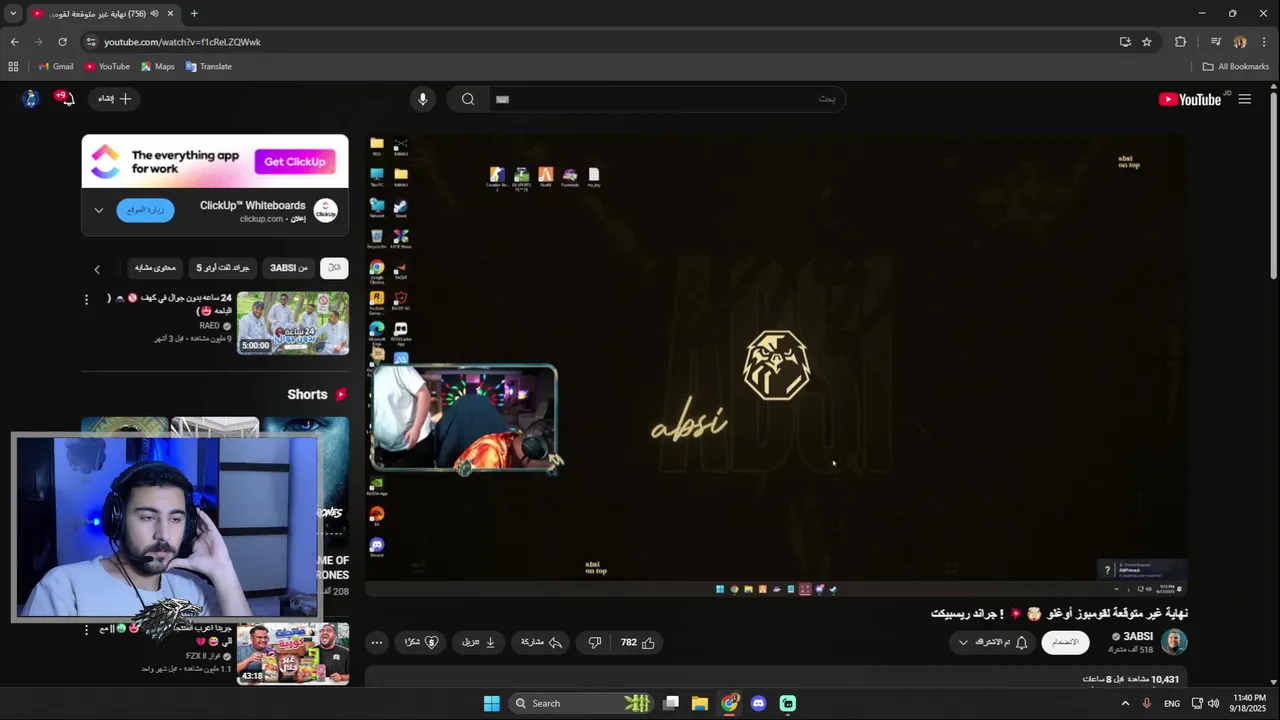This screenshot has width=1280, height=720.
Task: Switch ENG input language
Action: (1172, 703)
